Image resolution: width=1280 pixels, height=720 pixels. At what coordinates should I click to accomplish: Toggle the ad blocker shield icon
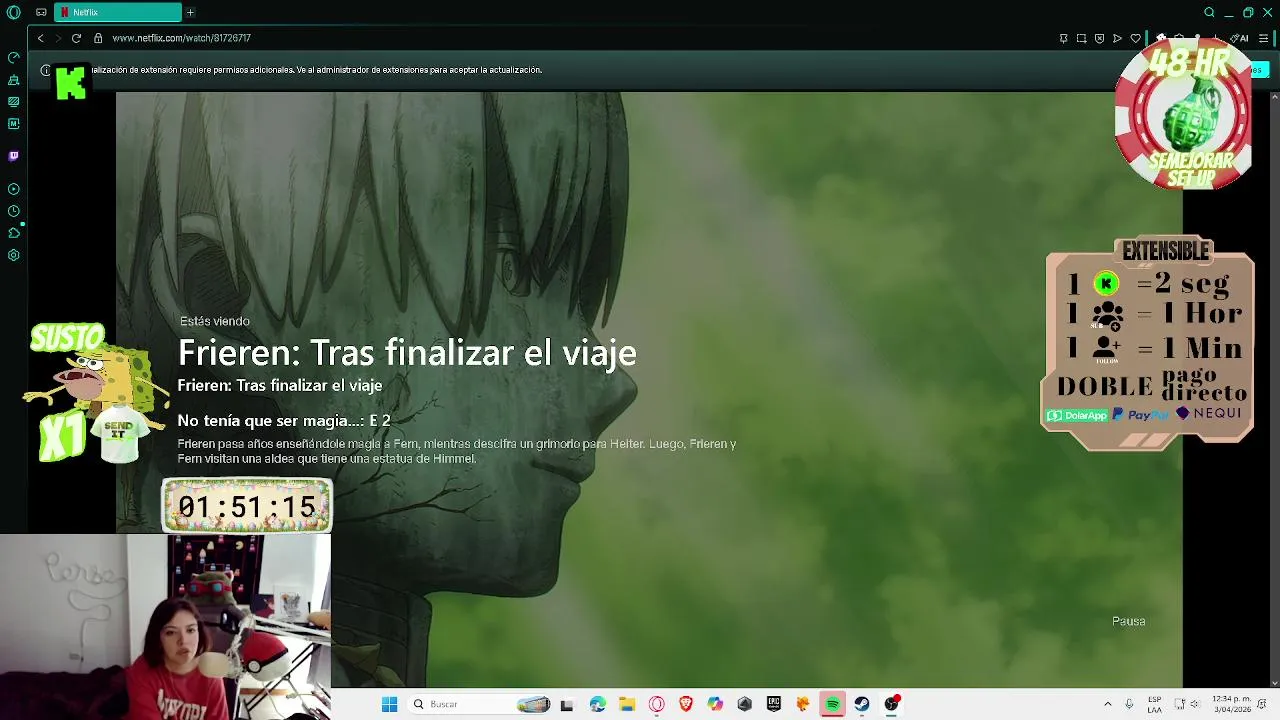click(x=1099, y=38)
